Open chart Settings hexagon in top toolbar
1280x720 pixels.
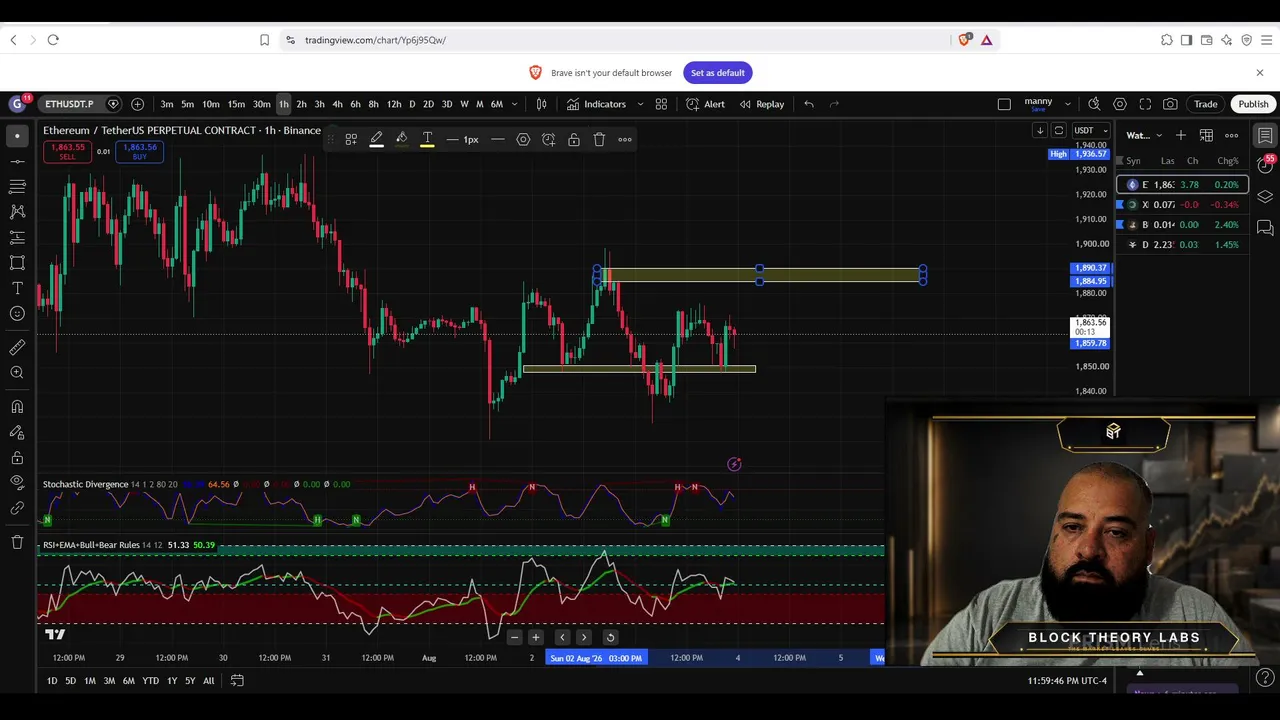[x=1120, y=104]
